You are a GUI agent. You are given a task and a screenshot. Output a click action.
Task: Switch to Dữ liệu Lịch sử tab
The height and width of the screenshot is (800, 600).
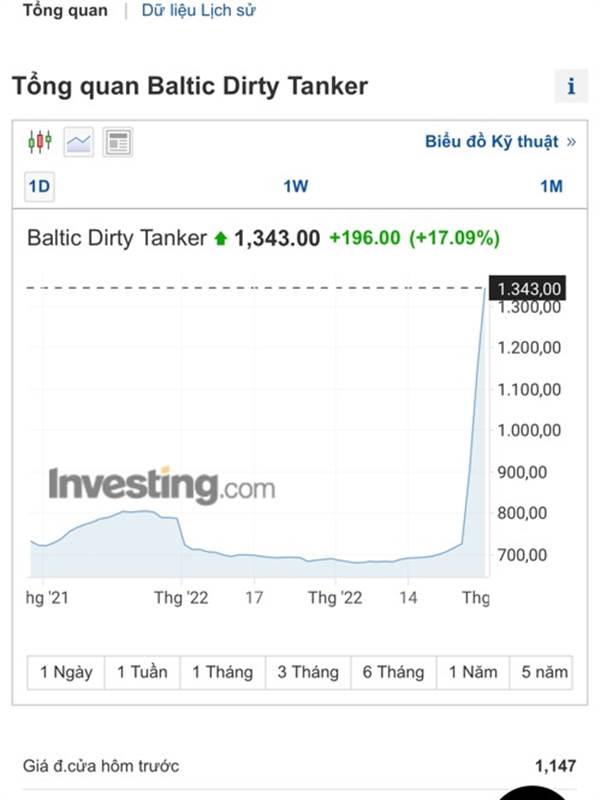click(x=198, y=10)
